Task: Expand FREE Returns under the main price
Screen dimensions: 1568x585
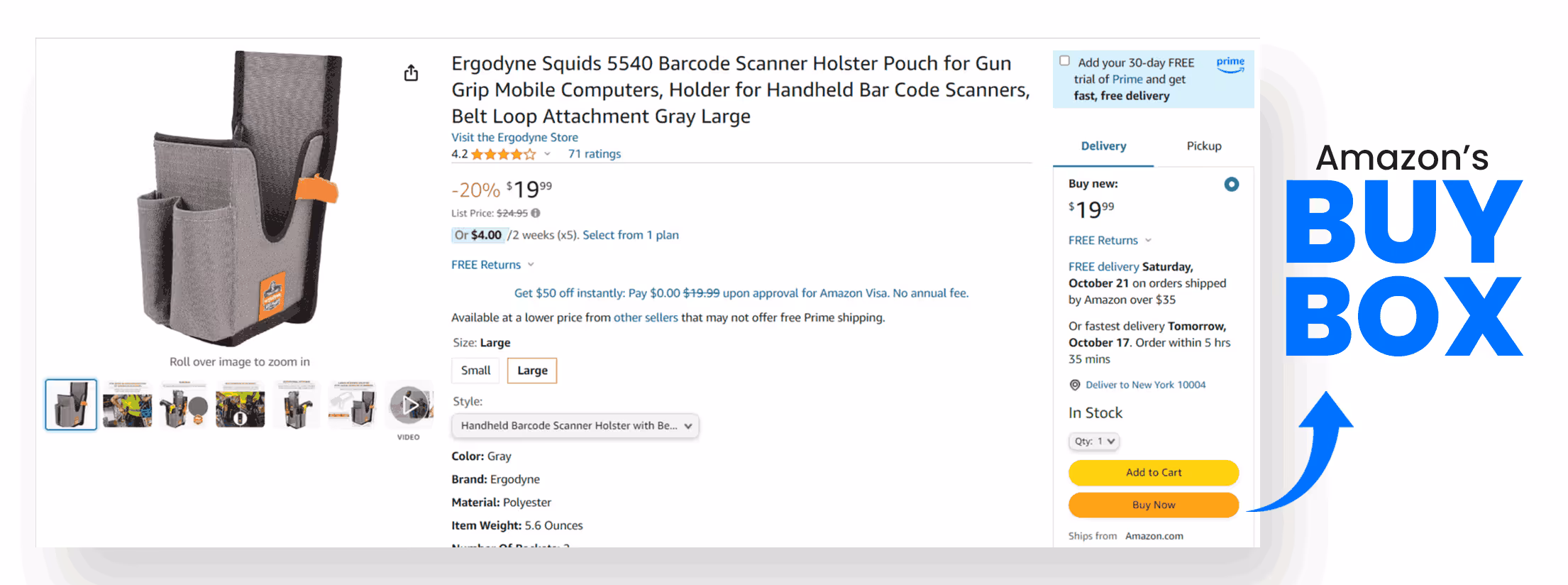Action: tap(492, 265)
